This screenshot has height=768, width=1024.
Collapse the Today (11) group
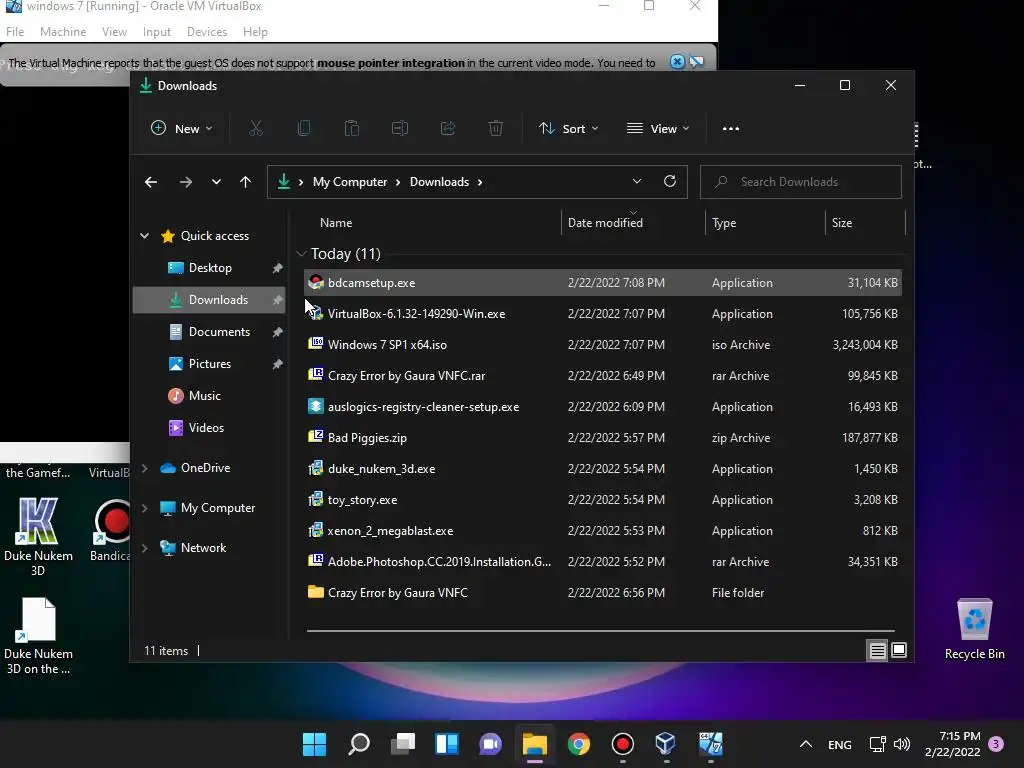pyautogui.click(x=301, y=253)
